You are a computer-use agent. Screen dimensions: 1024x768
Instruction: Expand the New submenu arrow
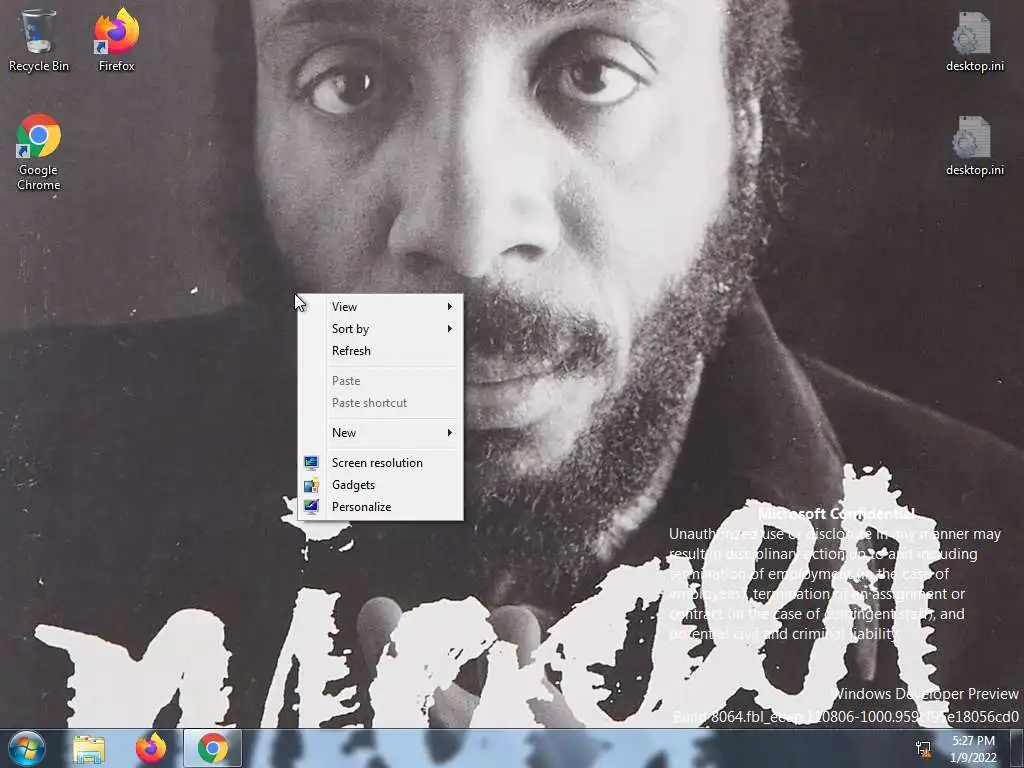point(449,433)
